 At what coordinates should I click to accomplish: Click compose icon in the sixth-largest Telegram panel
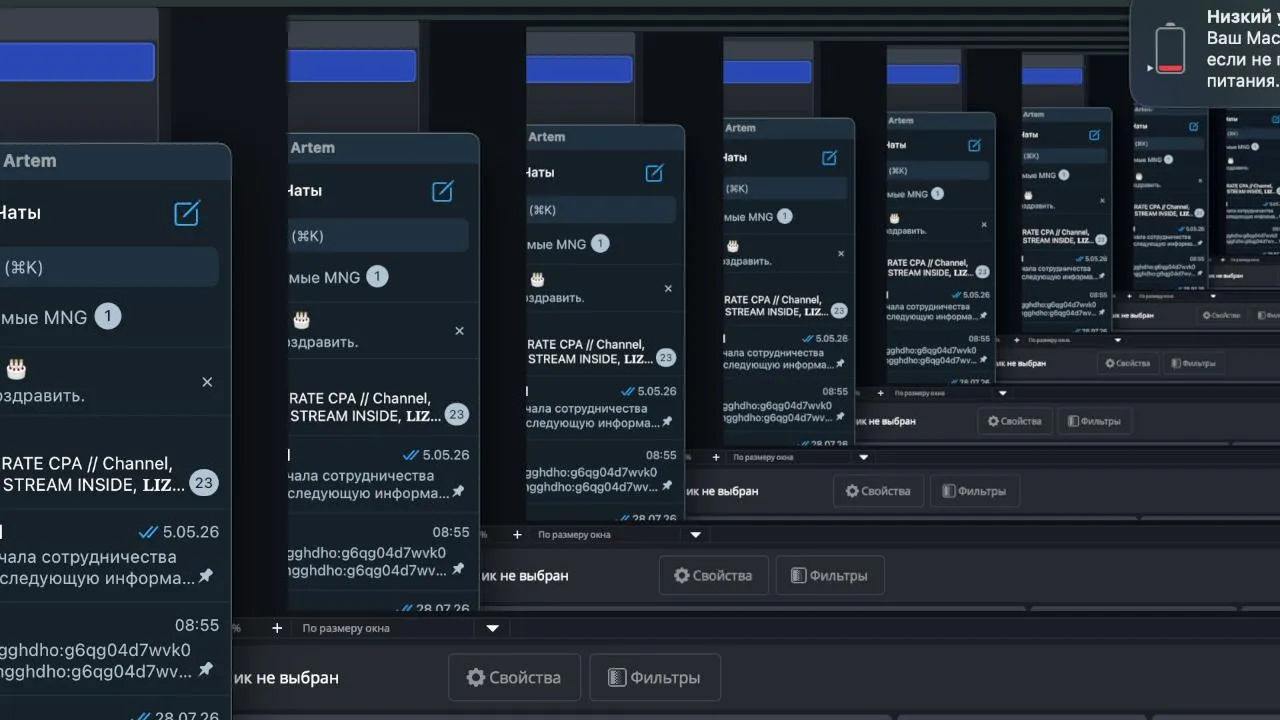(x=1094, y=135)
